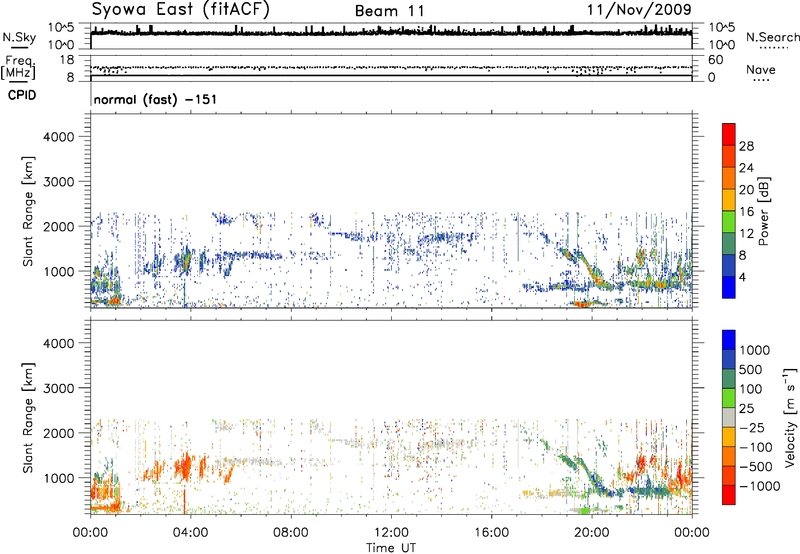Click the '-1000' value on Velocity colorbar
Viewport: 800px width, 554px height.
(x=760, y=486)
